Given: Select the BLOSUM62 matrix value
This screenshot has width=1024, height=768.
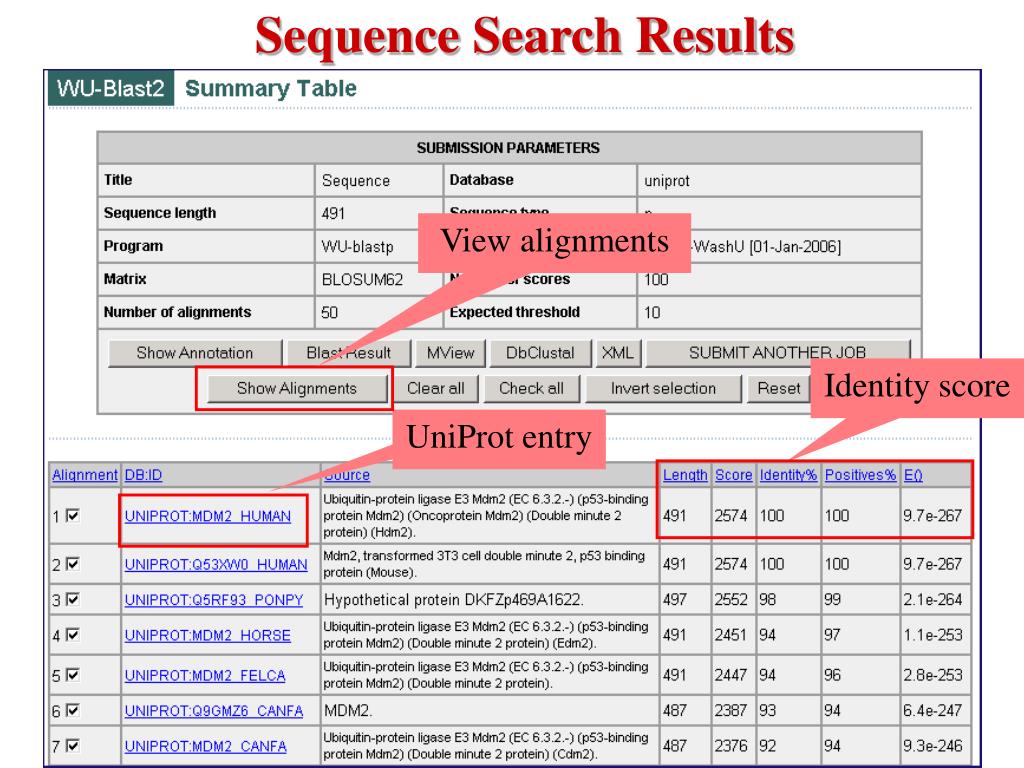Looking at the screenshot, I should point(362,280).
